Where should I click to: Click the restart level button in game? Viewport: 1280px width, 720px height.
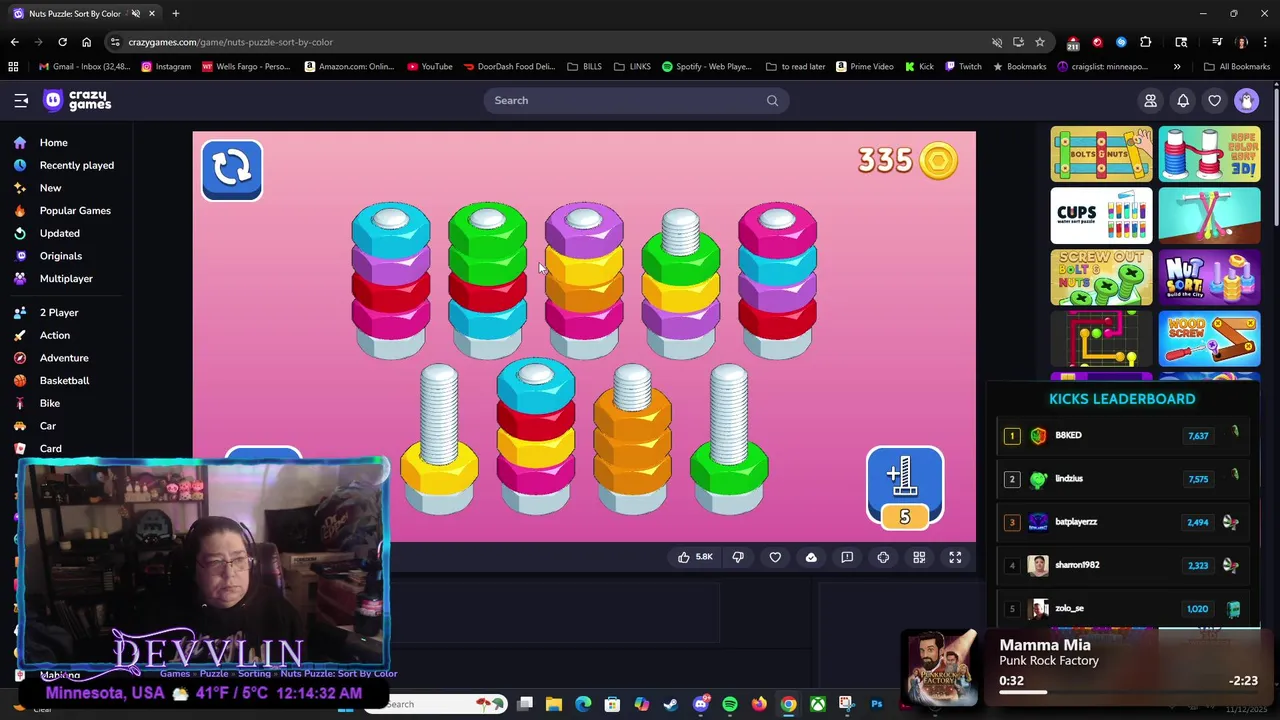tap(232, 170)
